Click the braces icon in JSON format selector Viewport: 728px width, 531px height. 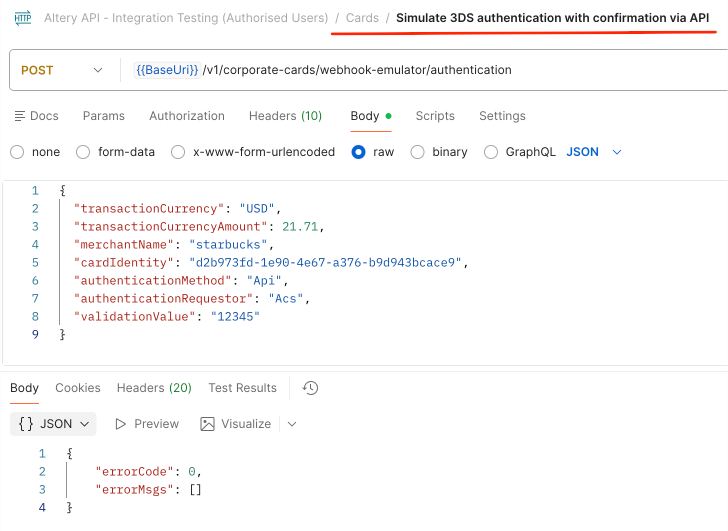pos(26,424)
